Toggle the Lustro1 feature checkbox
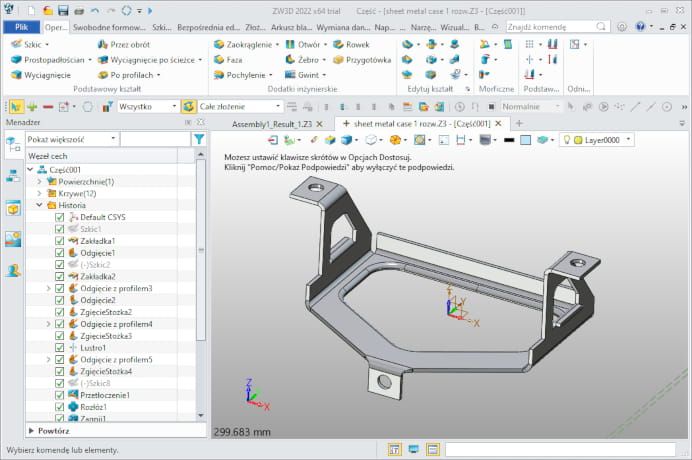 click(x=59, y=348)
